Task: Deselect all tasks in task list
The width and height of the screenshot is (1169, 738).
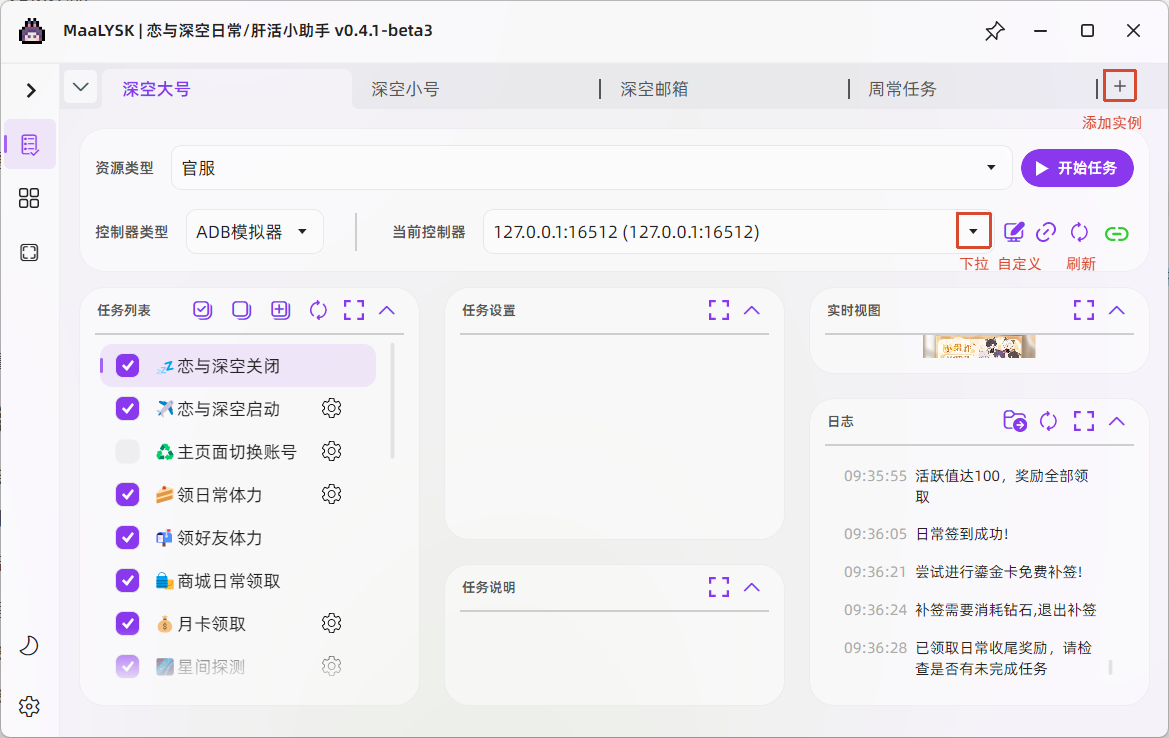Action: [x=241, y=310]
